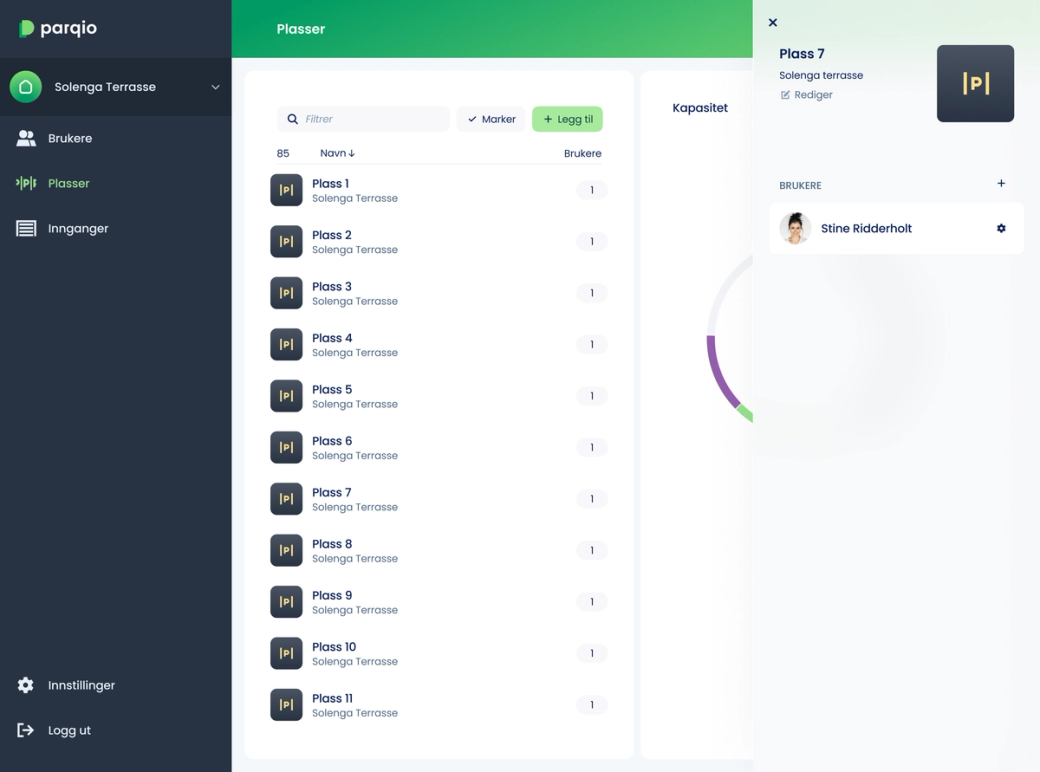Viewport: 1040px width, 772px height.
Task: Click the Logg ut exit icon
Action: tap(25, 730)
